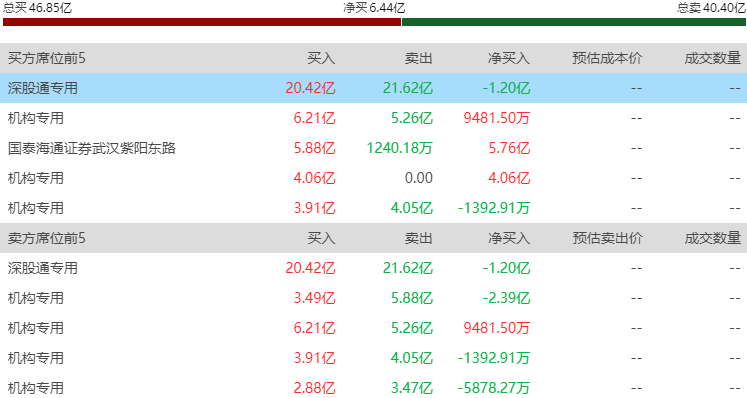Image resolution: width=747 pixels, height=398 pixels.
Task: Click the -5878.27万 net buy value
Action: coord(494,388)
